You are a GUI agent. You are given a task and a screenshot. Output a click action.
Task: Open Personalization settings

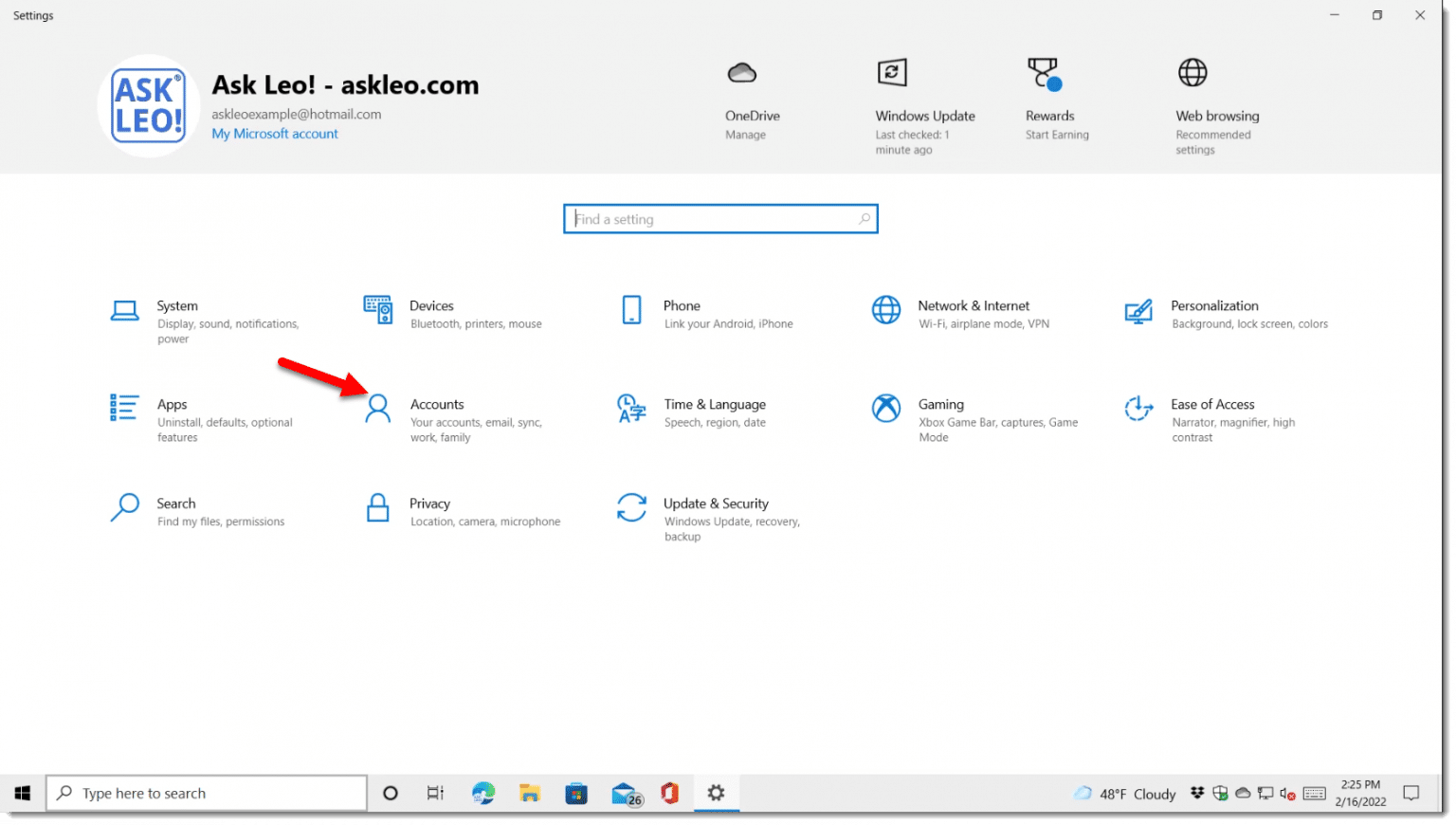point(1215,311)
